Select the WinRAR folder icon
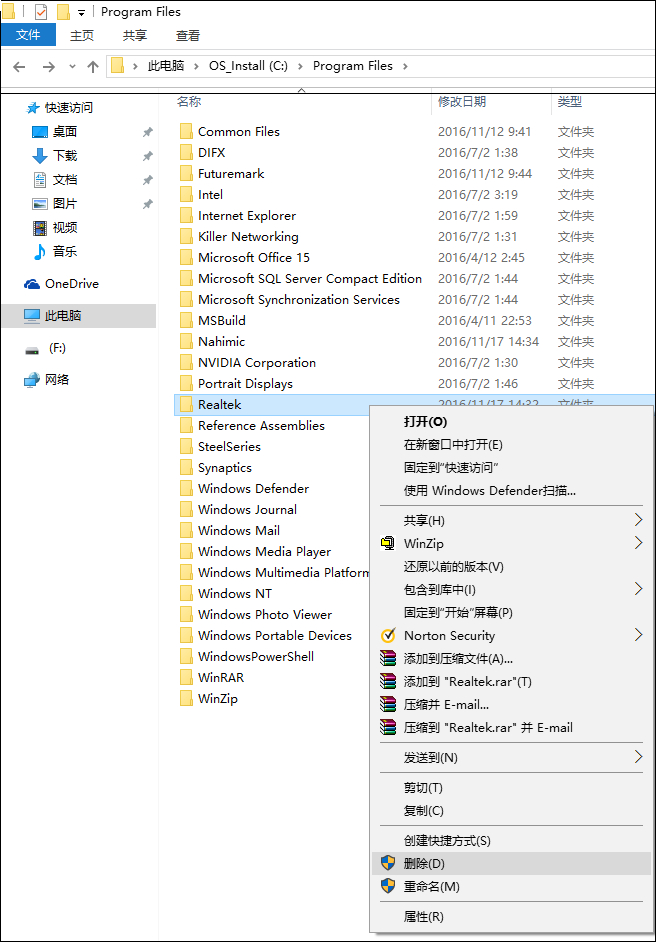The image size is (656, 942). point(187,678)
